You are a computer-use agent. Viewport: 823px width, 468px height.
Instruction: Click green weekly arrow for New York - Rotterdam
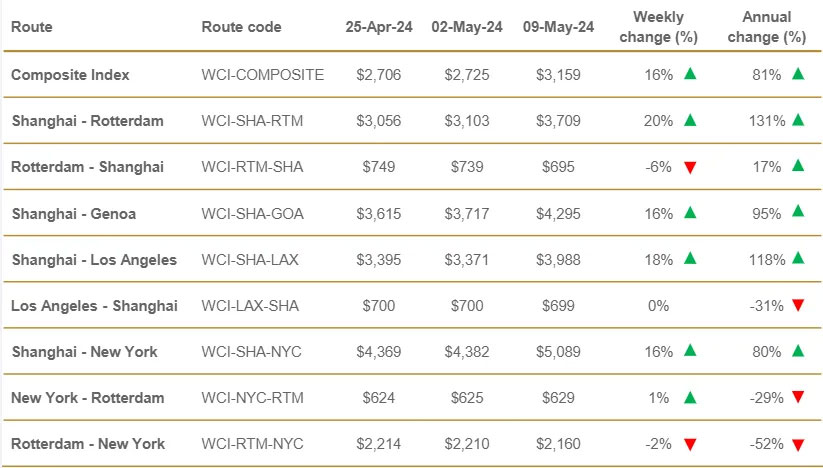690,397
